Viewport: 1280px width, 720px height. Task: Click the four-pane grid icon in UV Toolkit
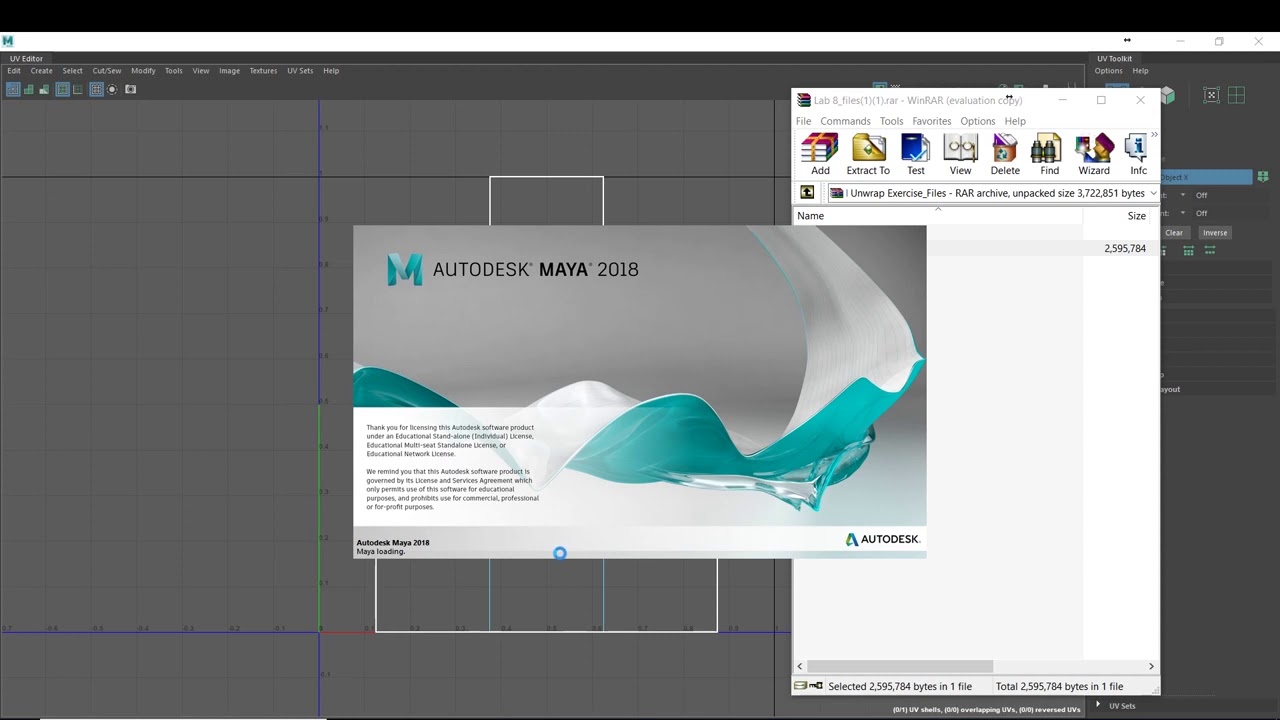(1236, 95)
